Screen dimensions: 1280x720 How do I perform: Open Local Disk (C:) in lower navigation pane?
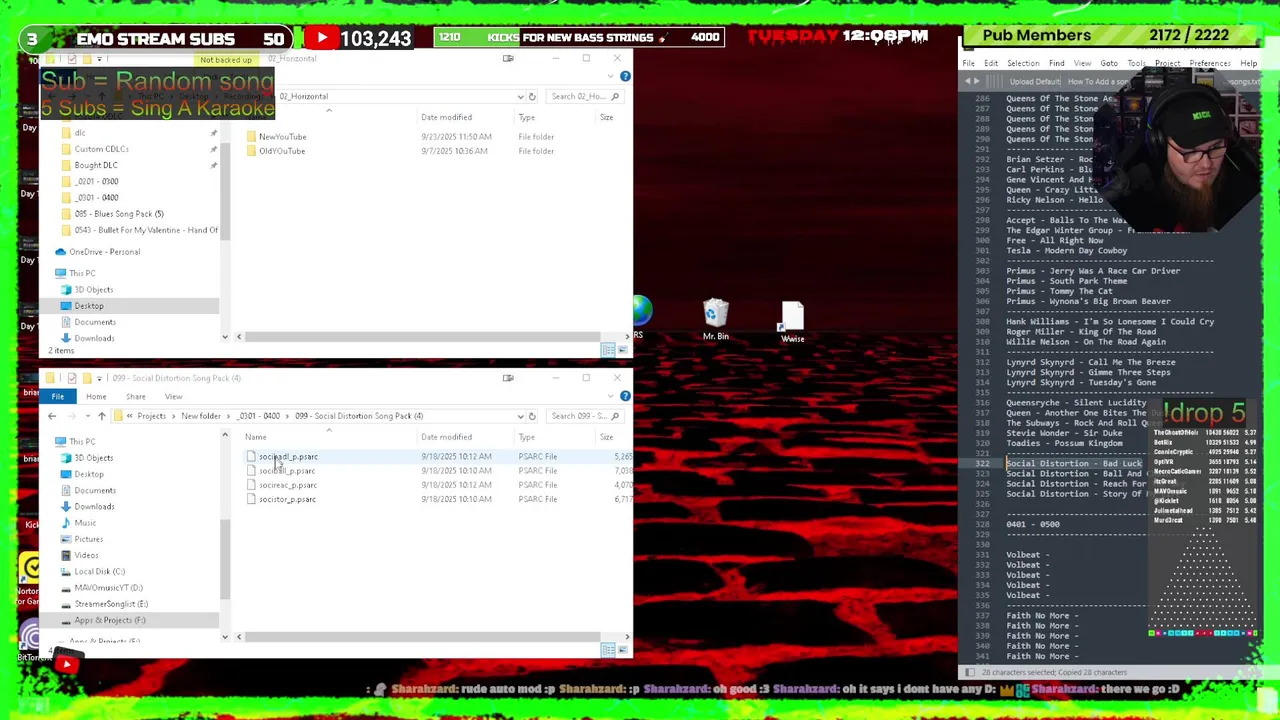tap(99, 571)
